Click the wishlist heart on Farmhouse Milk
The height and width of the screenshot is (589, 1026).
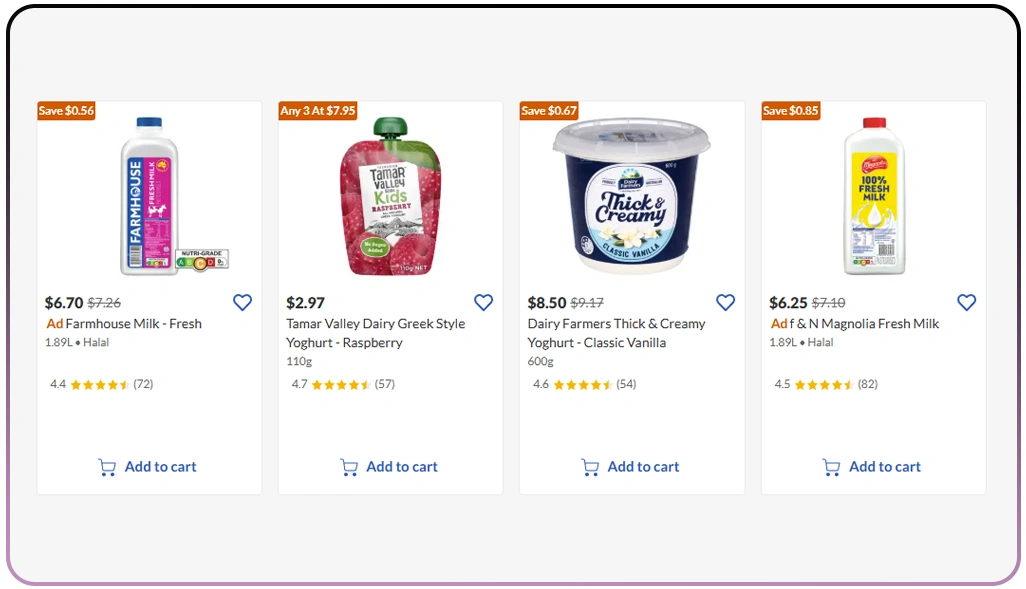[x=241, y=302]
